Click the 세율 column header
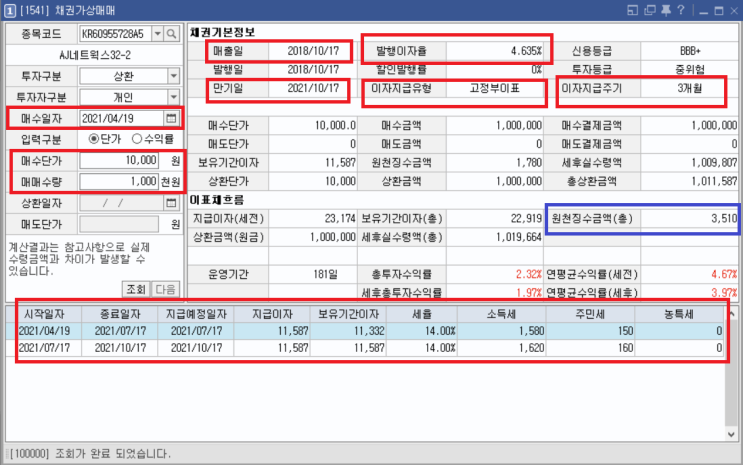The image size is (743, 465). [422, 314]
